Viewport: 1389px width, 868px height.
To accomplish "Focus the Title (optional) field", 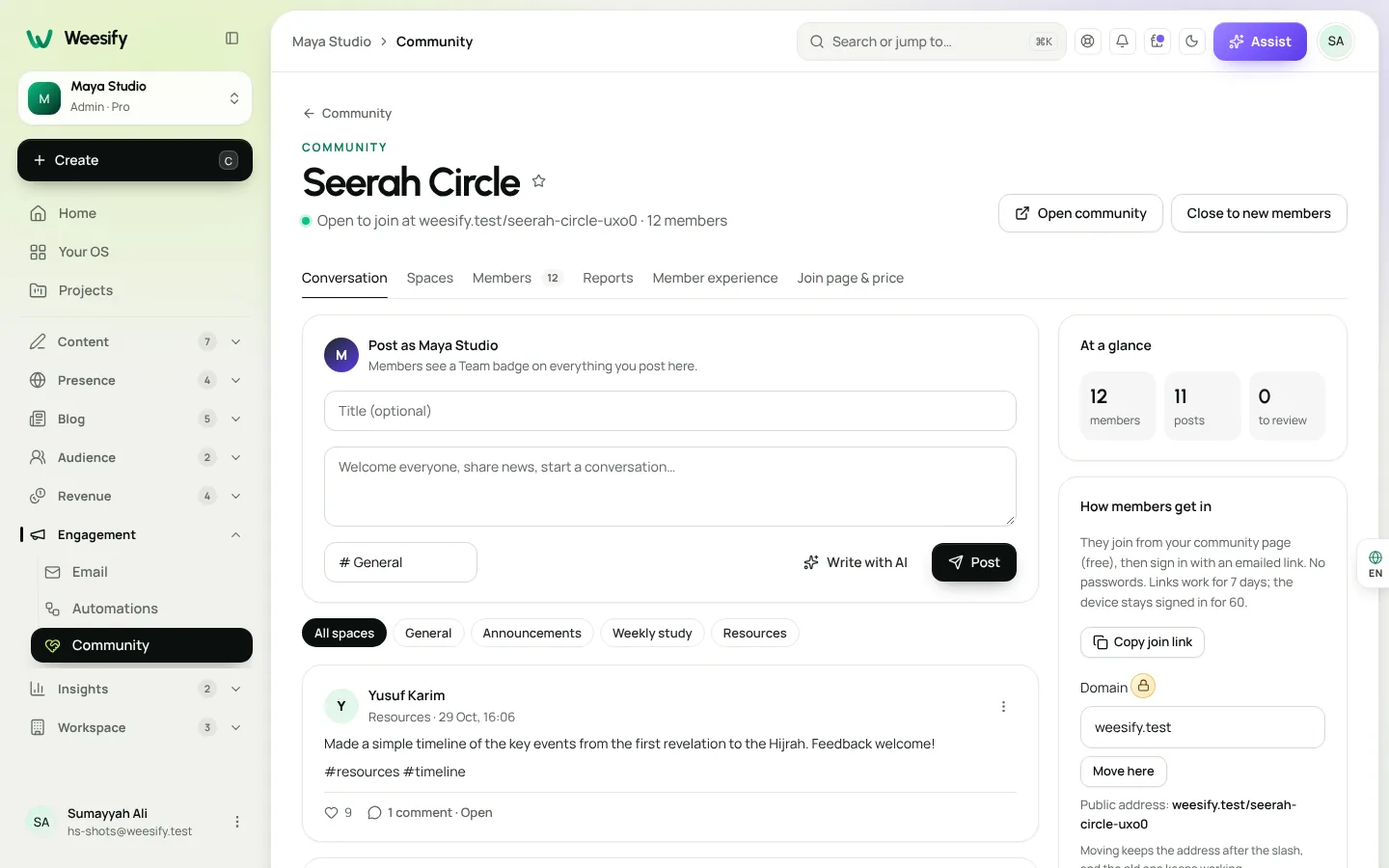I will tap(670, 411).
